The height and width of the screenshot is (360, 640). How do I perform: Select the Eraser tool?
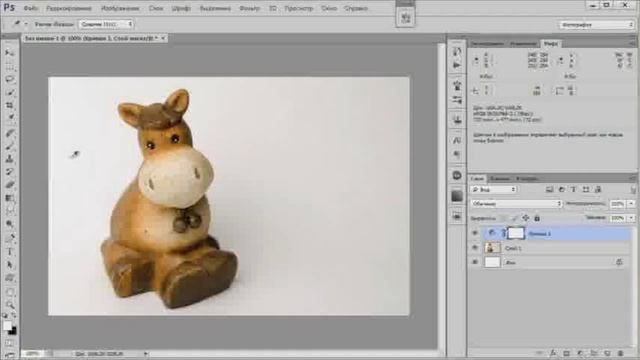(10, 185)
